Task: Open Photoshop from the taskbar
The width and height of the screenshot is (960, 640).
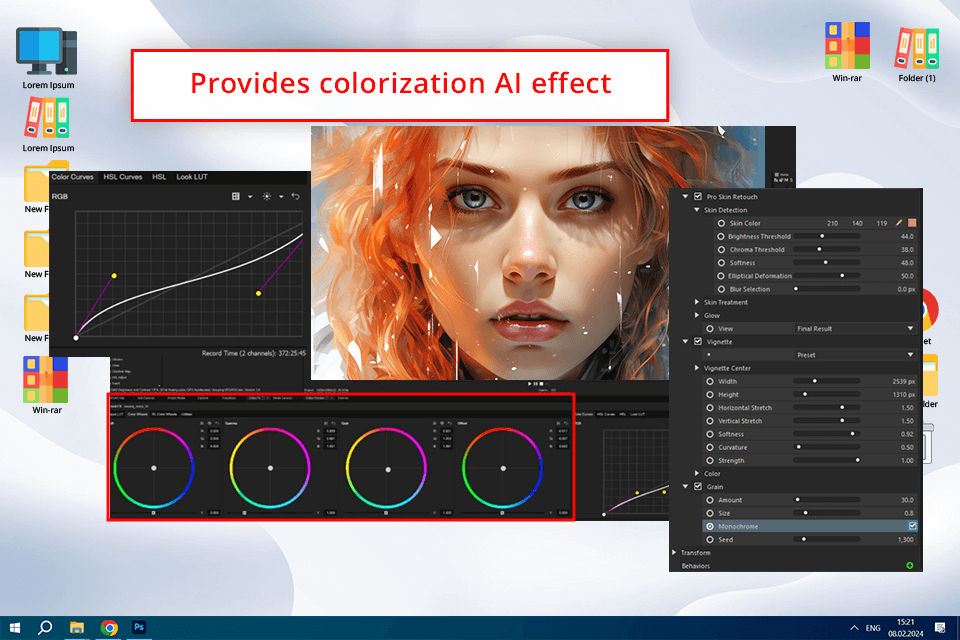Action: point(139,627)
